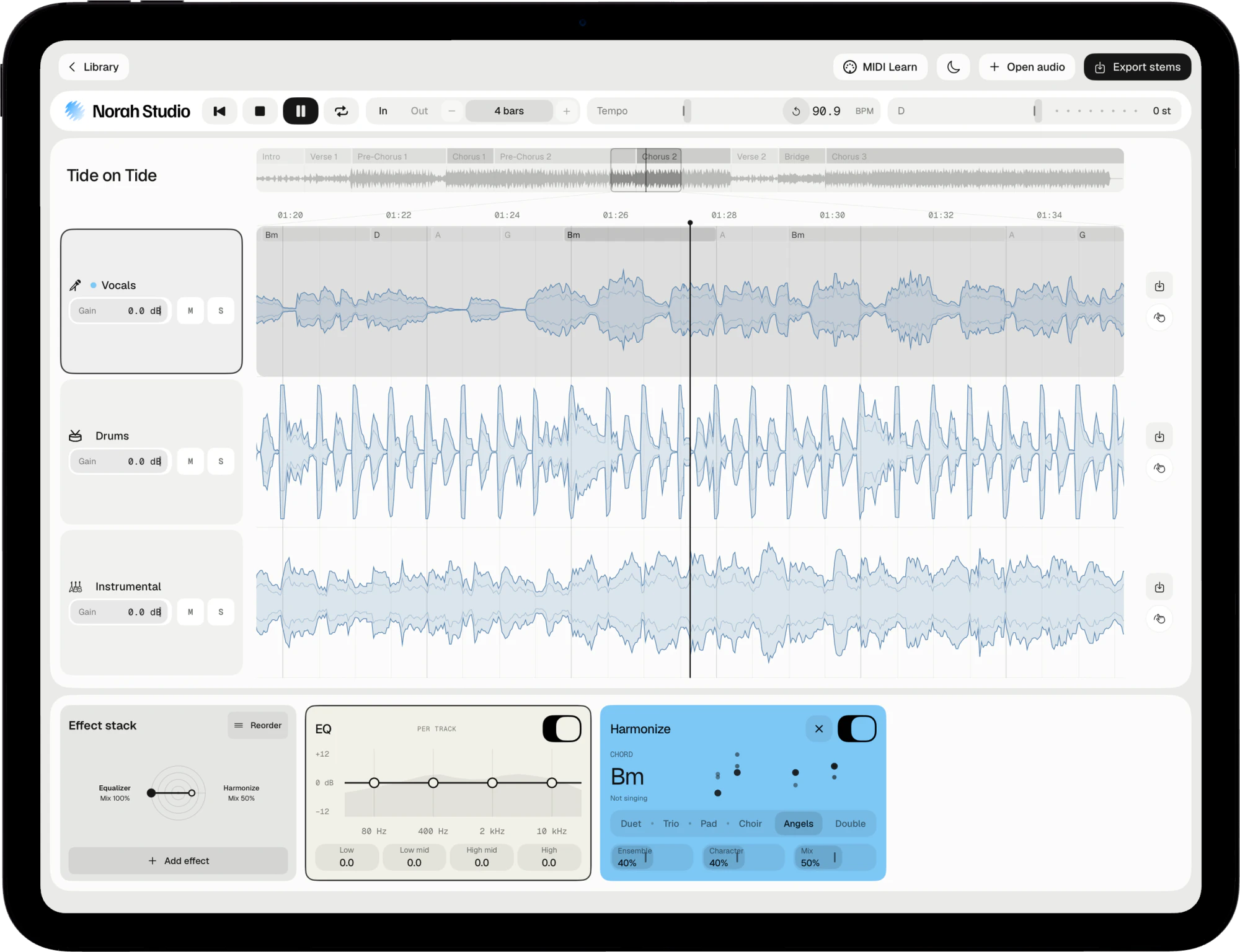
Task: Click the skip-to-start playback icon
Action: 219,111
